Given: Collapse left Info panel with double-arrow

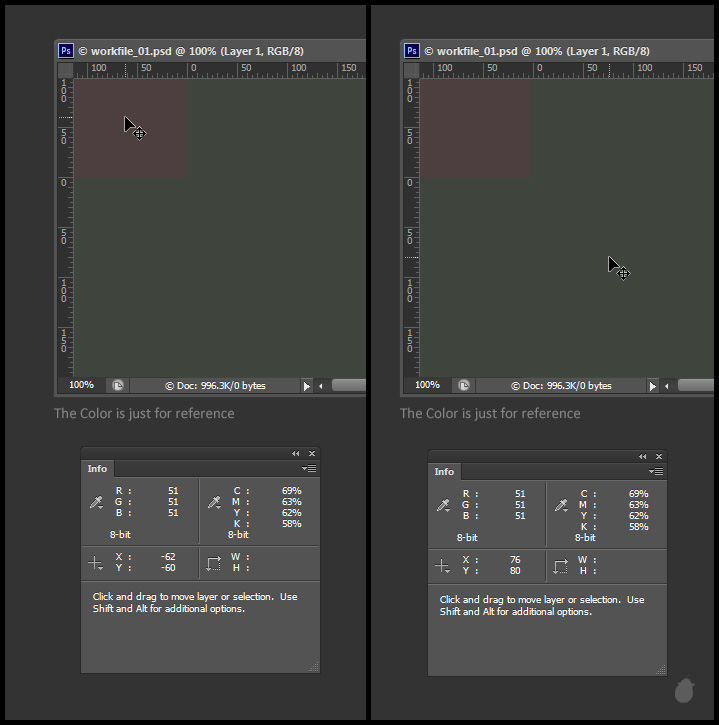Looking at the screenshot, I should (x=296, y=453).
